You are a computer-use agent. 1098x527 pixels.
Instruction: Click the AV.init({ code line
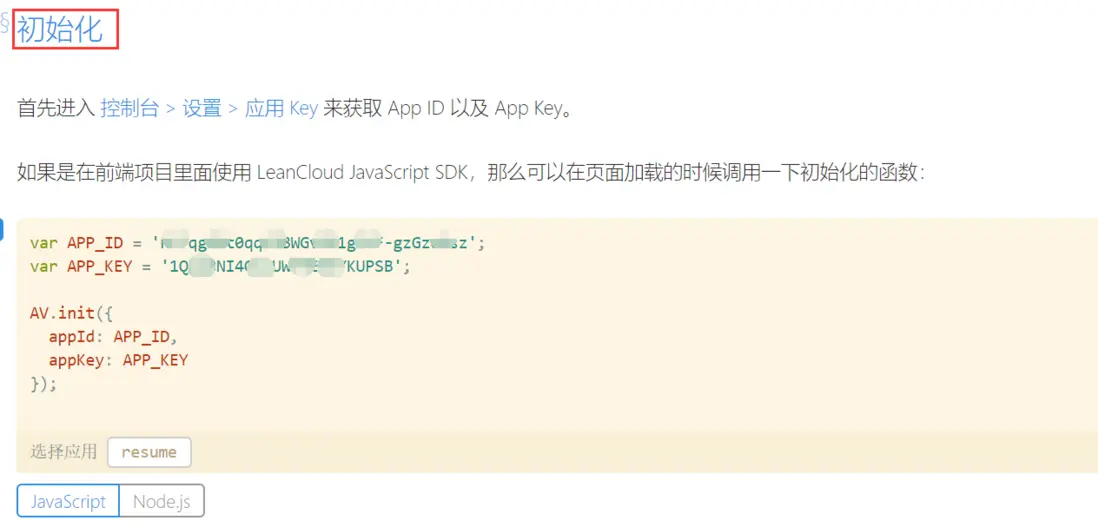(x=71, y=312)
